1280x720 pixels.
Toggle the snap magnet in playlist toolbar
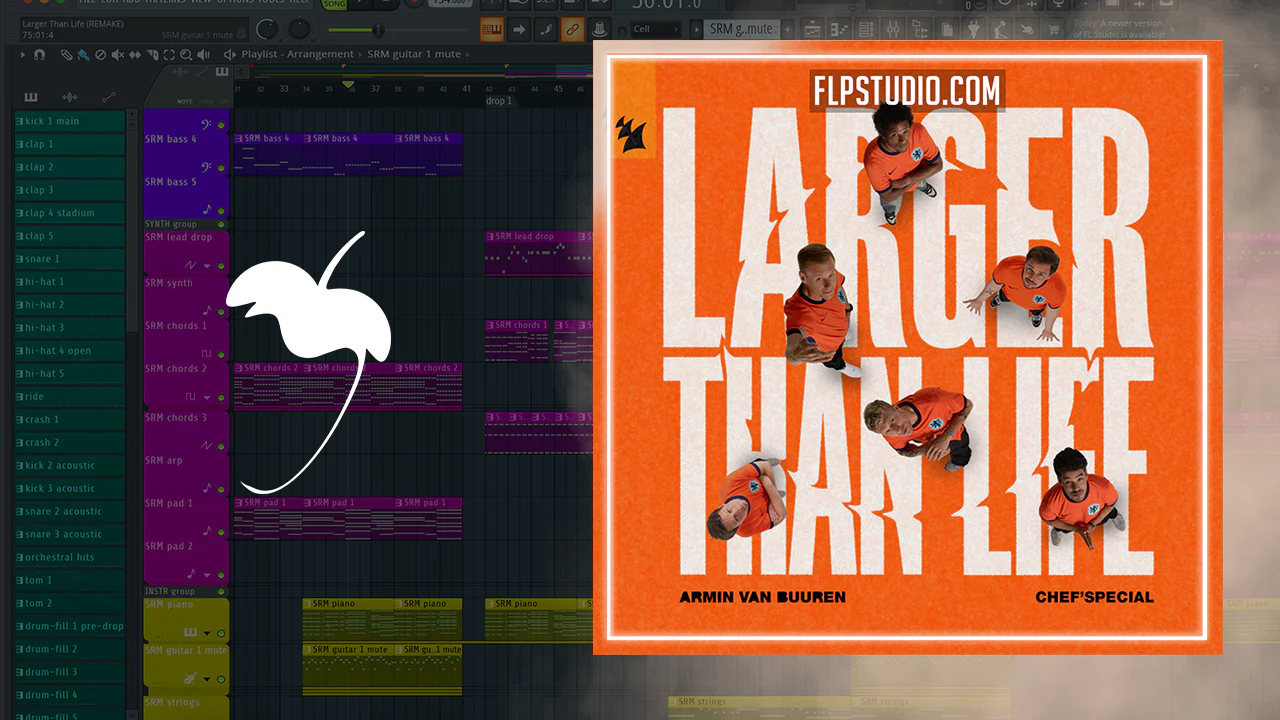[x=40, y=55]
